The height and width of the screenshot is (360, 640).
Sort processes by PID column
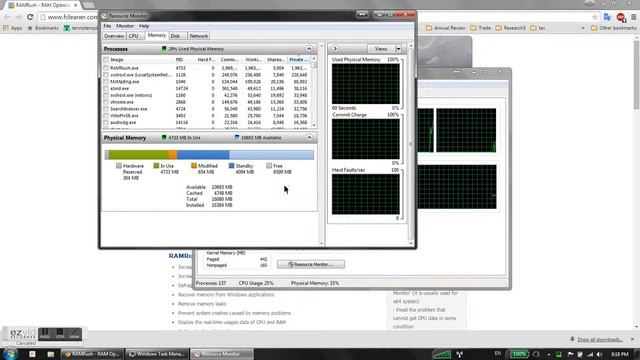point(179,60)
